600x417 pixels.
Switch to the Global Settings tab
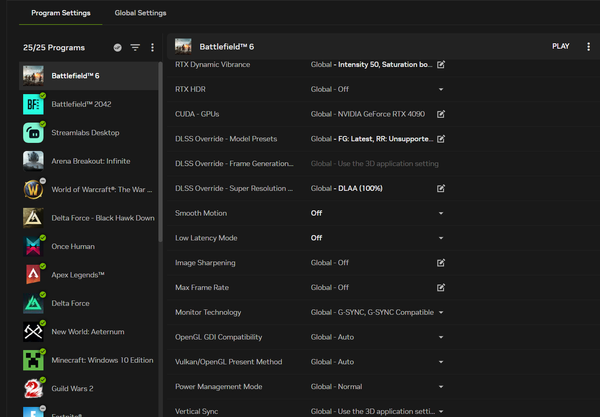point(141,13)
